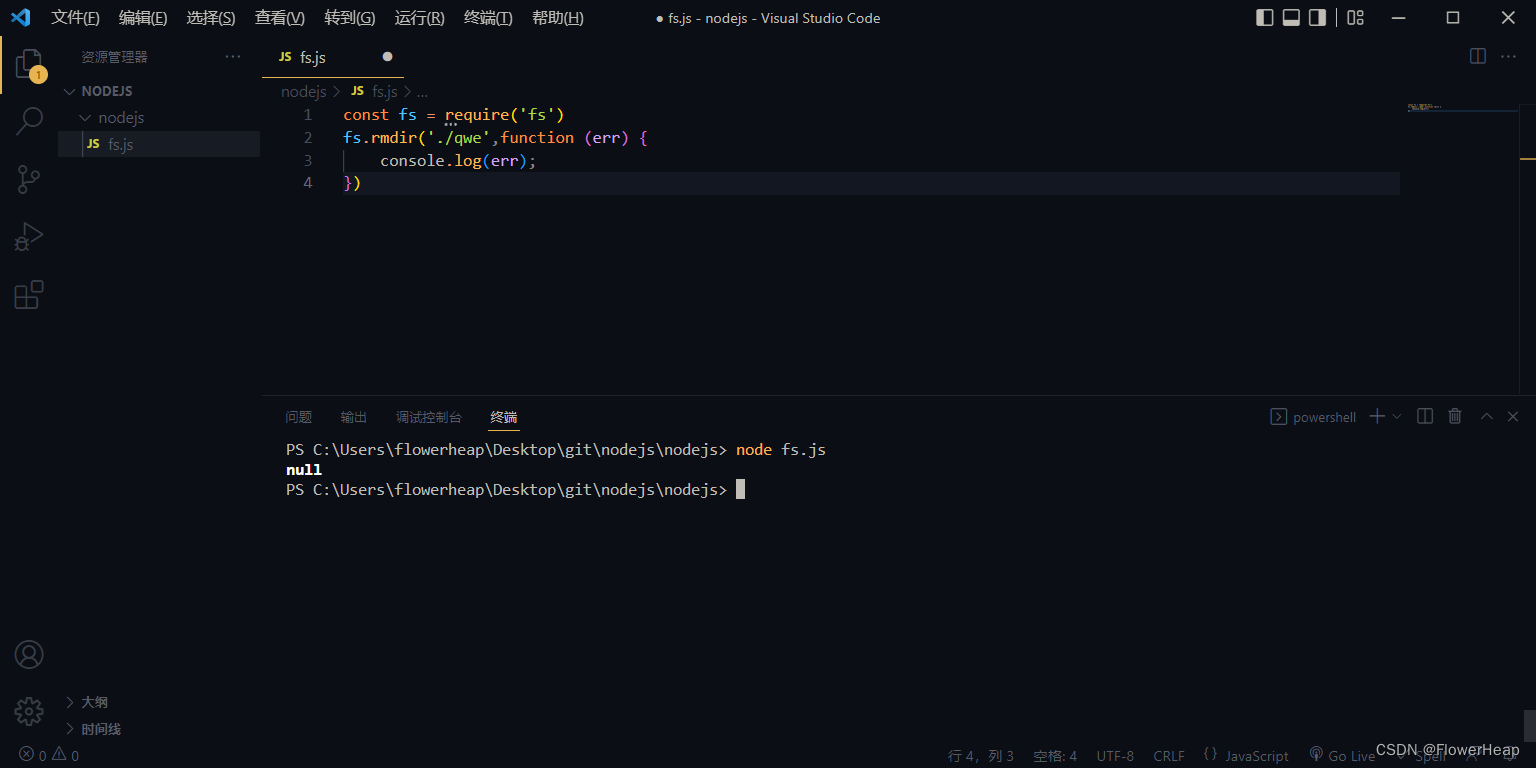Click the terminal prompt input line
The image size is (1536, 768).
(x=515, y=490)
